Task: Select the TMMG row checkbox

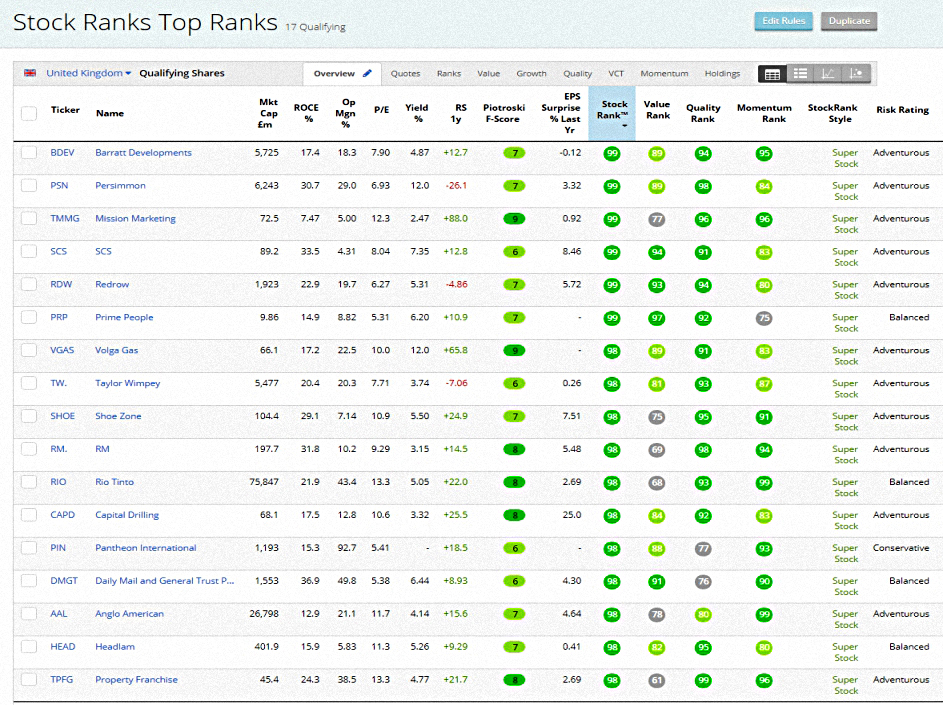Action: pos(29,218)
